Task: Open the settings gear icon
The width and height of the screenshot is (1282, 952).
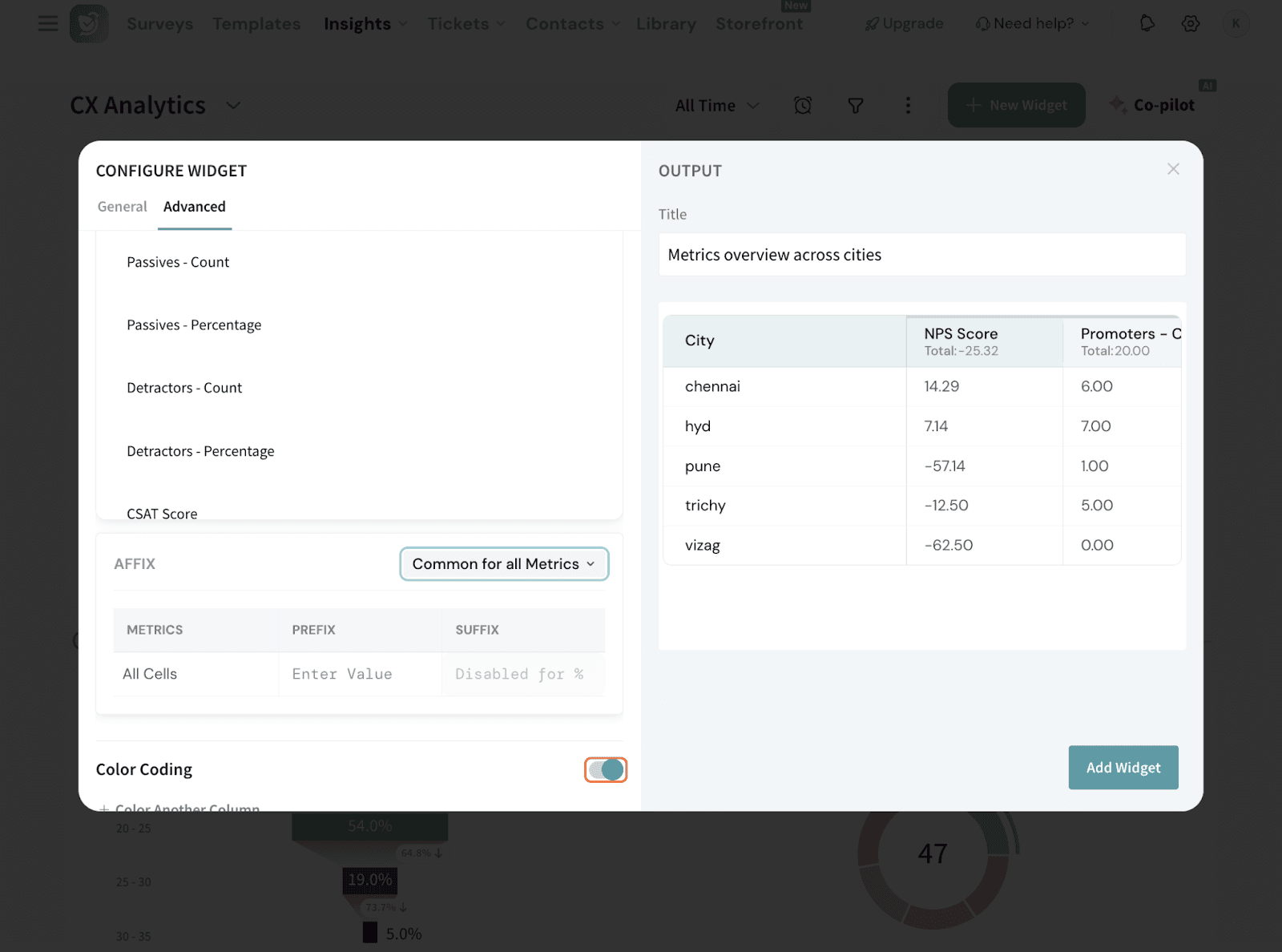Action: [1191, 23]
